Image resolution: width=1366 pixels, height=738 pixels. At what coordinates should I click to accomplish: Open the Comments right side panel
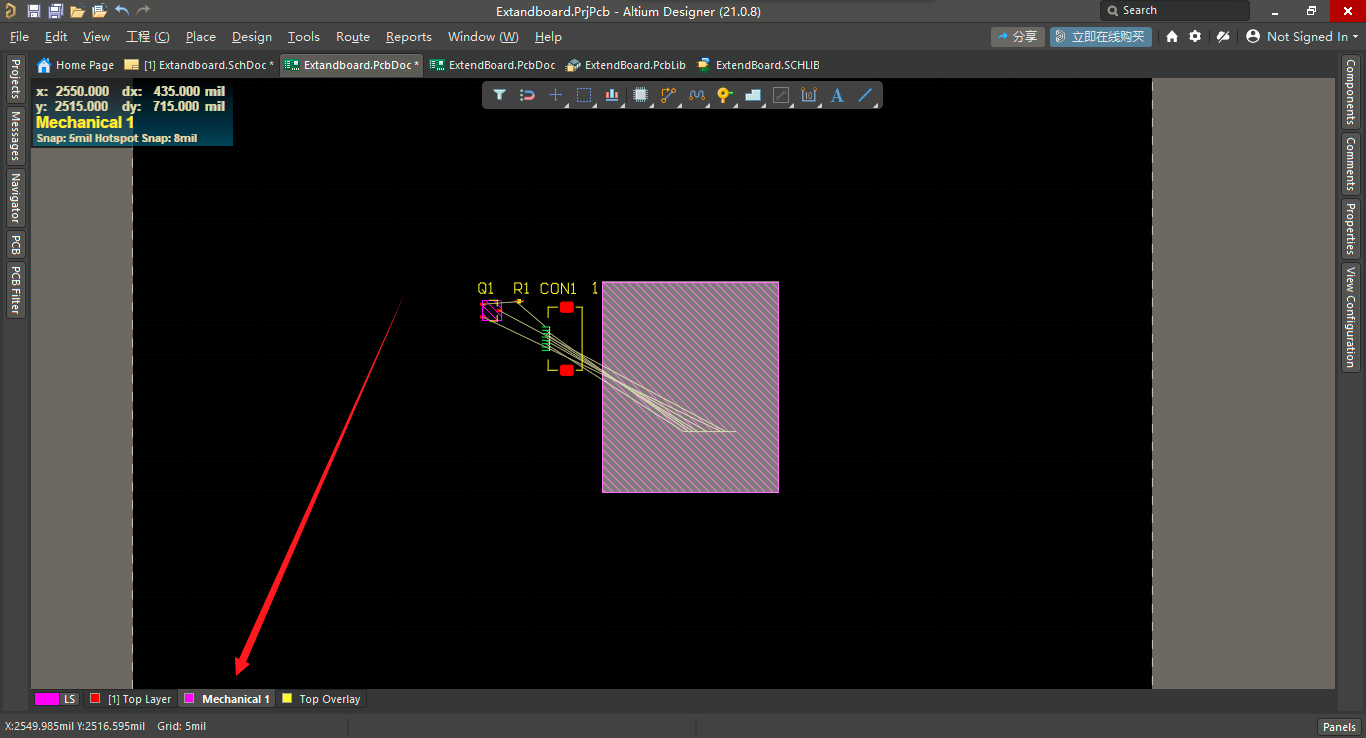coord(1350,164)
